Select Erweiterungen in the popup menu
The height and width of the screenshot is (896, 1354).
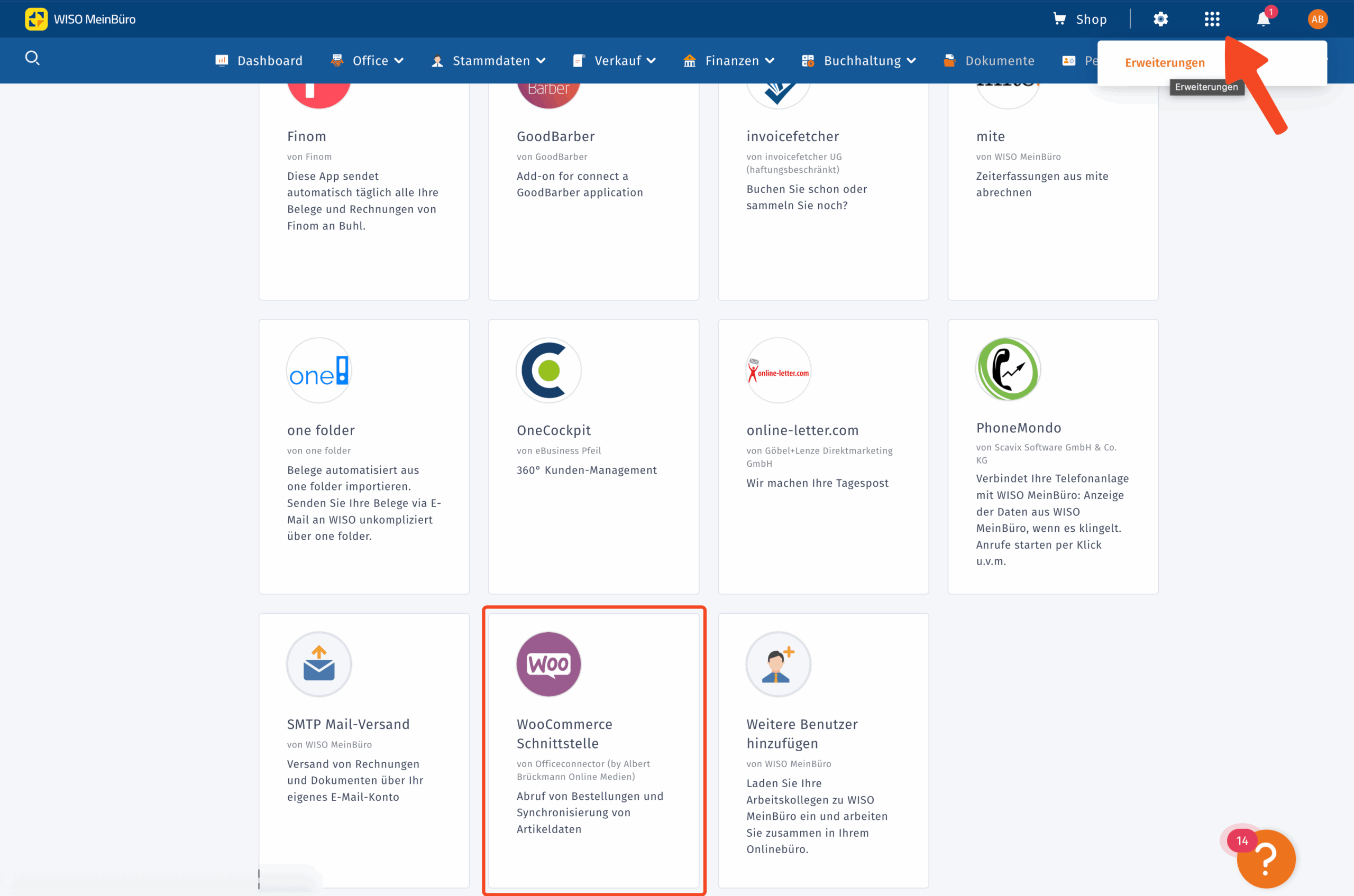click(1165, 63)
